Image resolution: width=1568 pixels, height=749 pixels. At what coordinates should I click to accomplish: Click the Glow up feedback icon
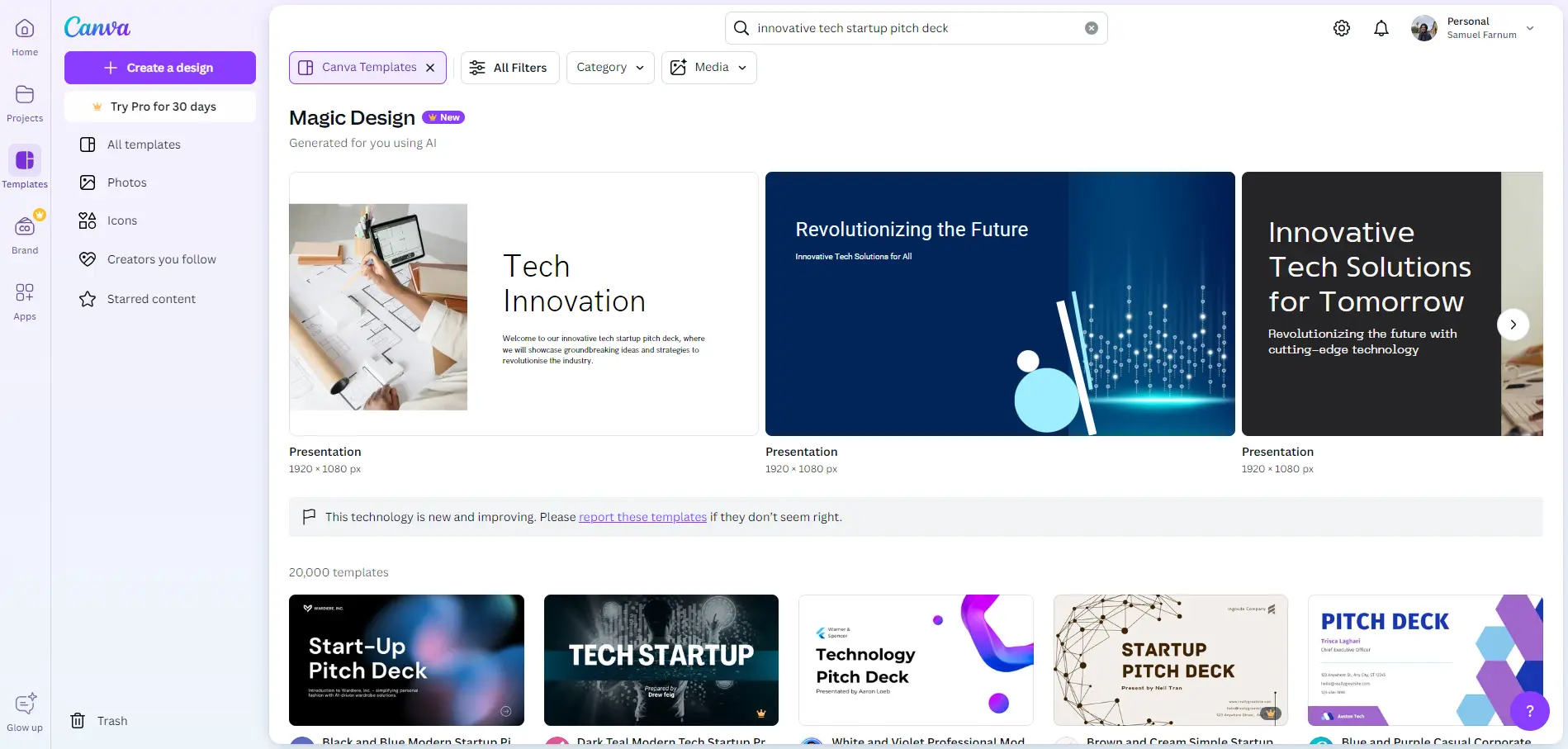[x=25, y=704]
